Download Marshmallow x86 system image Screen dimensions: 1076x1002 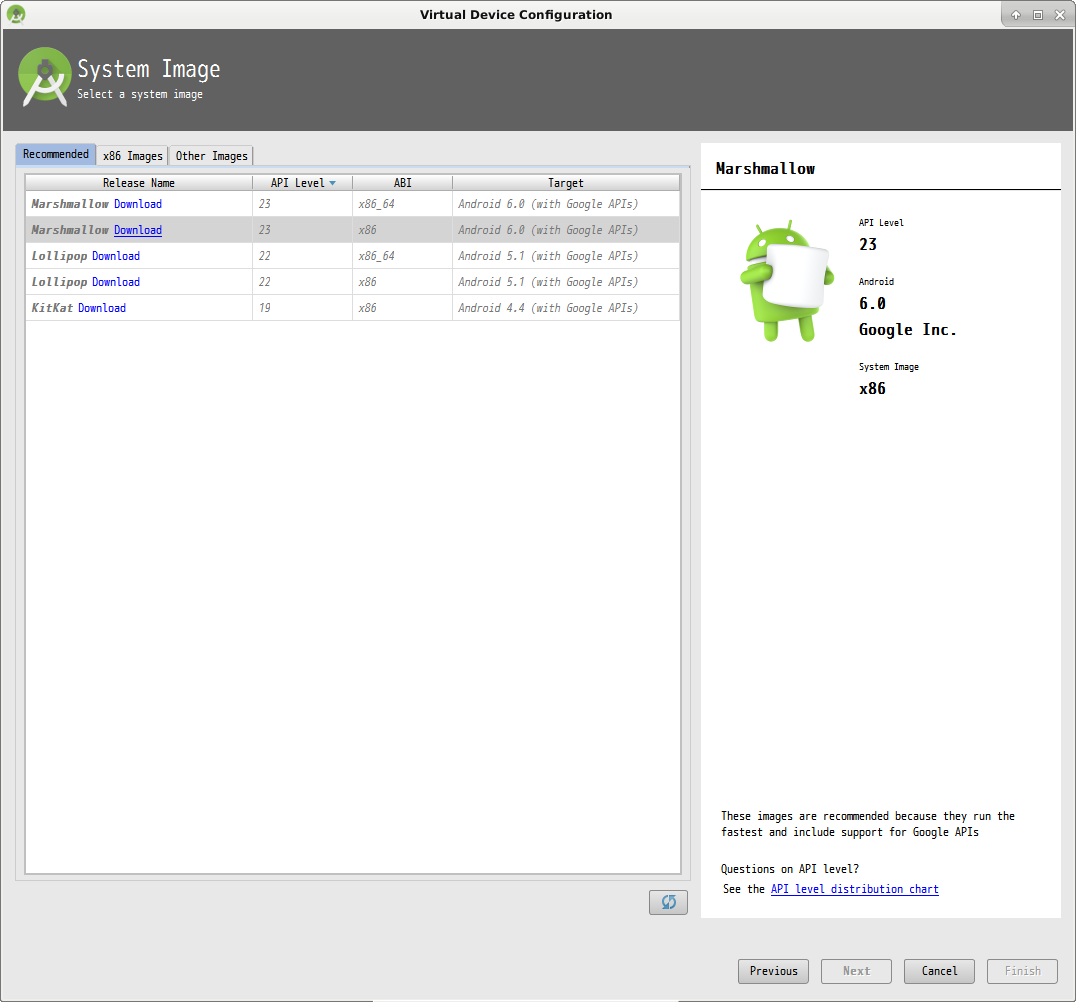pyautogui.click(x=138, y=230)
